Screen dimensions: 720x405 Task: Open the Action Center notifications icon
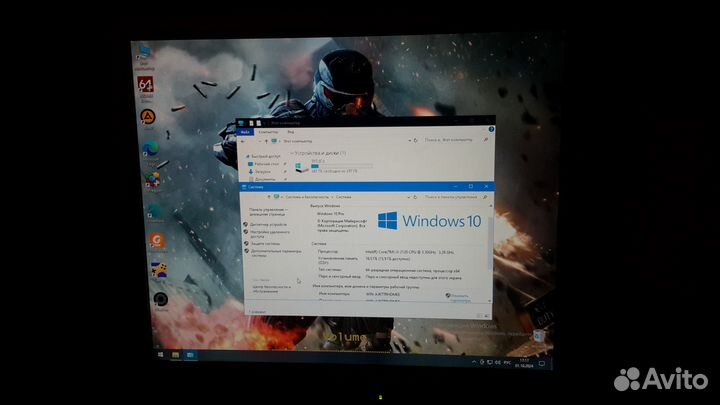[x=542, y=364]
